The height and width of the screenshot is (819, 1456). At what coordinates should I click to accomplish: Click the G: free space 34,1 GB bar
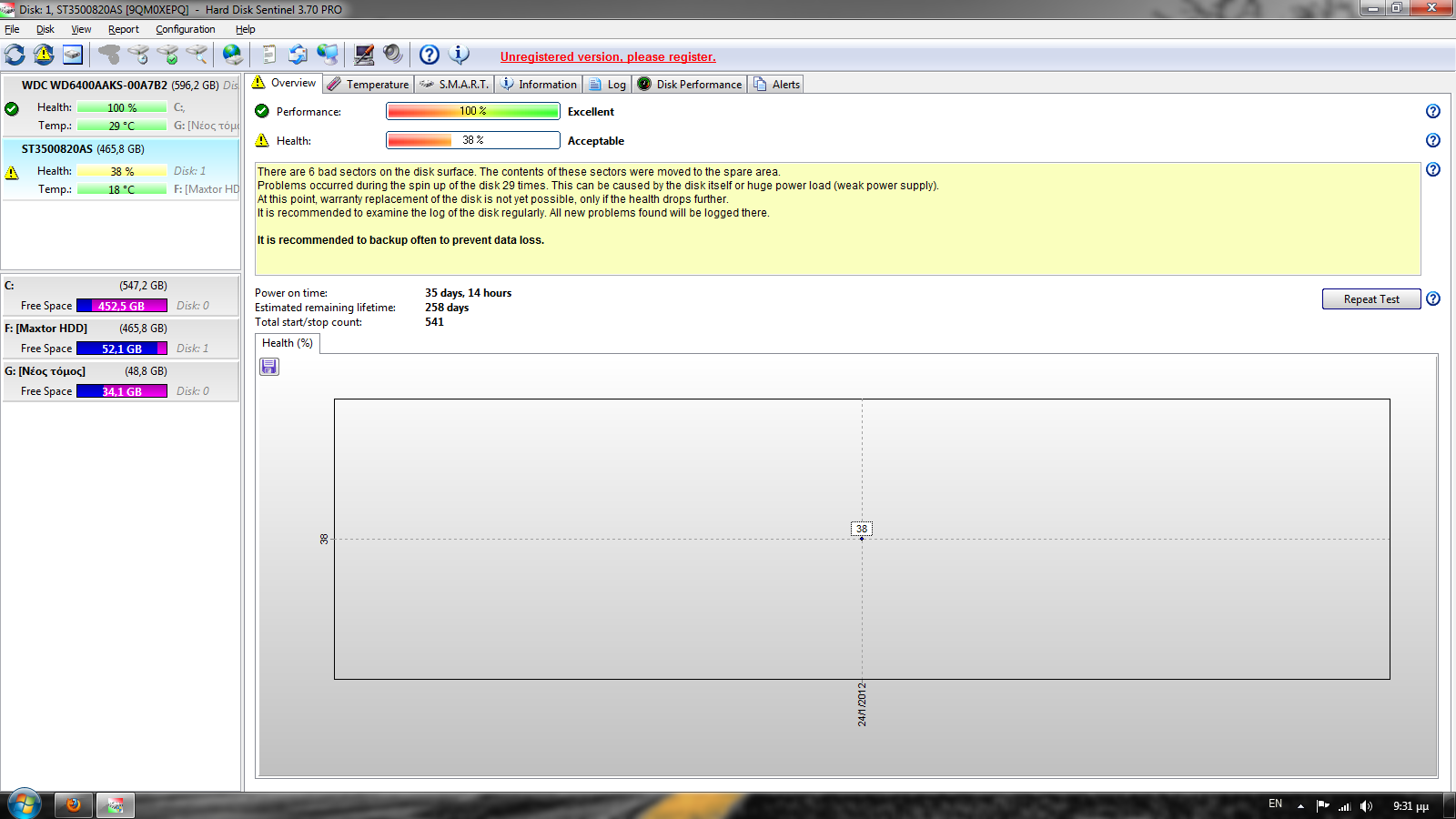(x=122, y=391)
